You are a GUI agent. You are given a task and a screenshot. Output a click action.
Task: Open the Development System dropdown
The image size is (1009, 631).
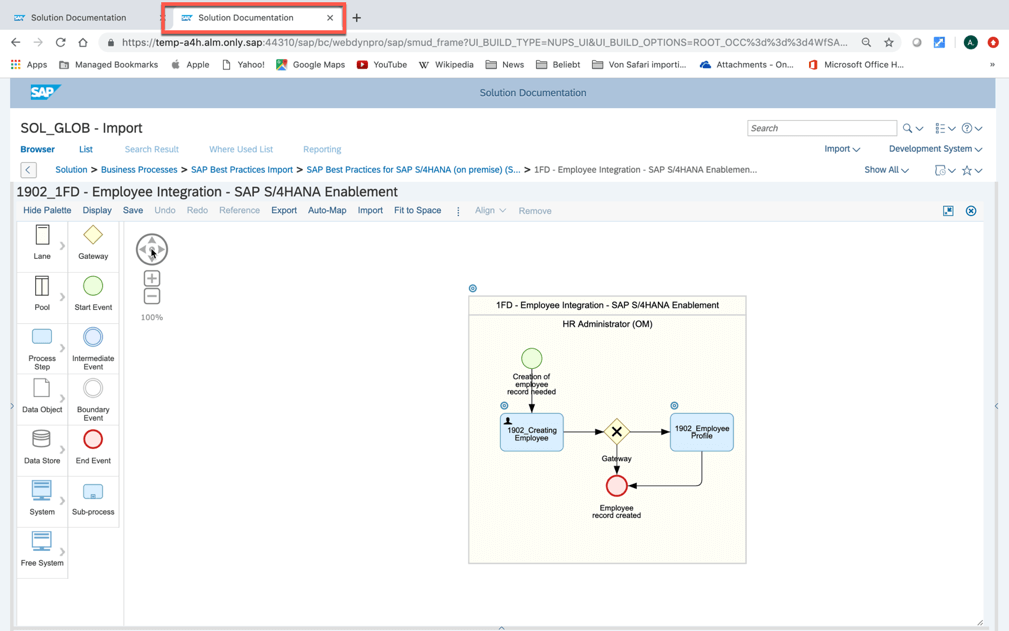pos(935,149)
